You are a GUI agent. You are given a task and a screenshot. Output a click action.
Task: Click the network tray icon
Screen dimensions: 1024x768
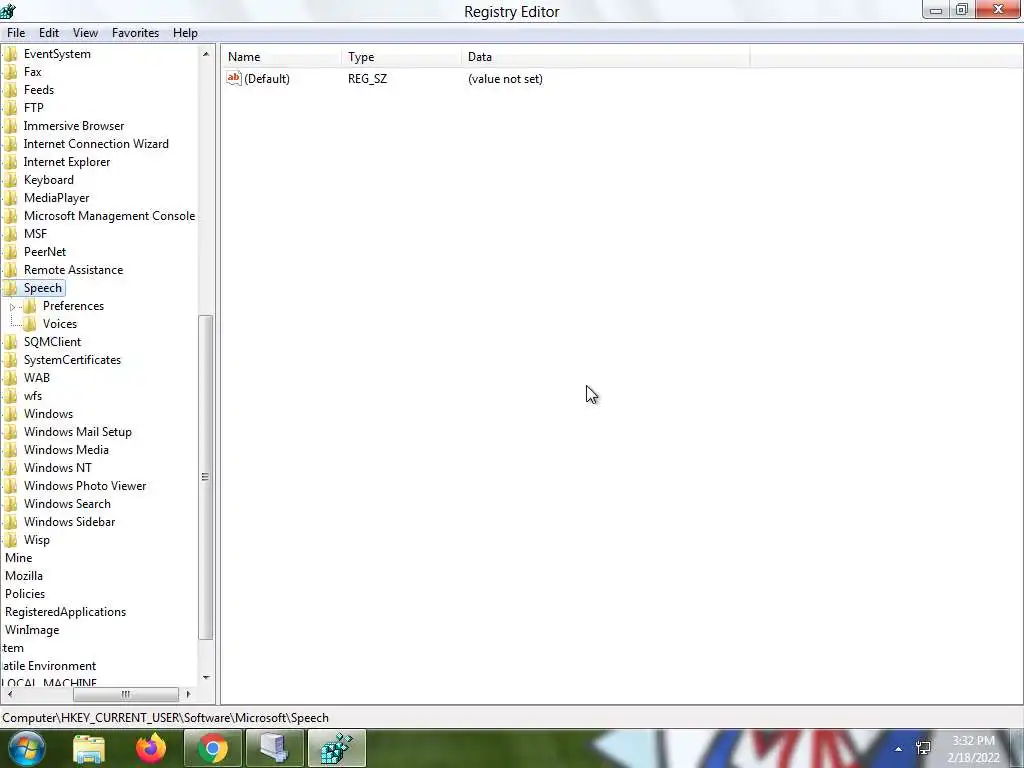click(x=923, y=748)
